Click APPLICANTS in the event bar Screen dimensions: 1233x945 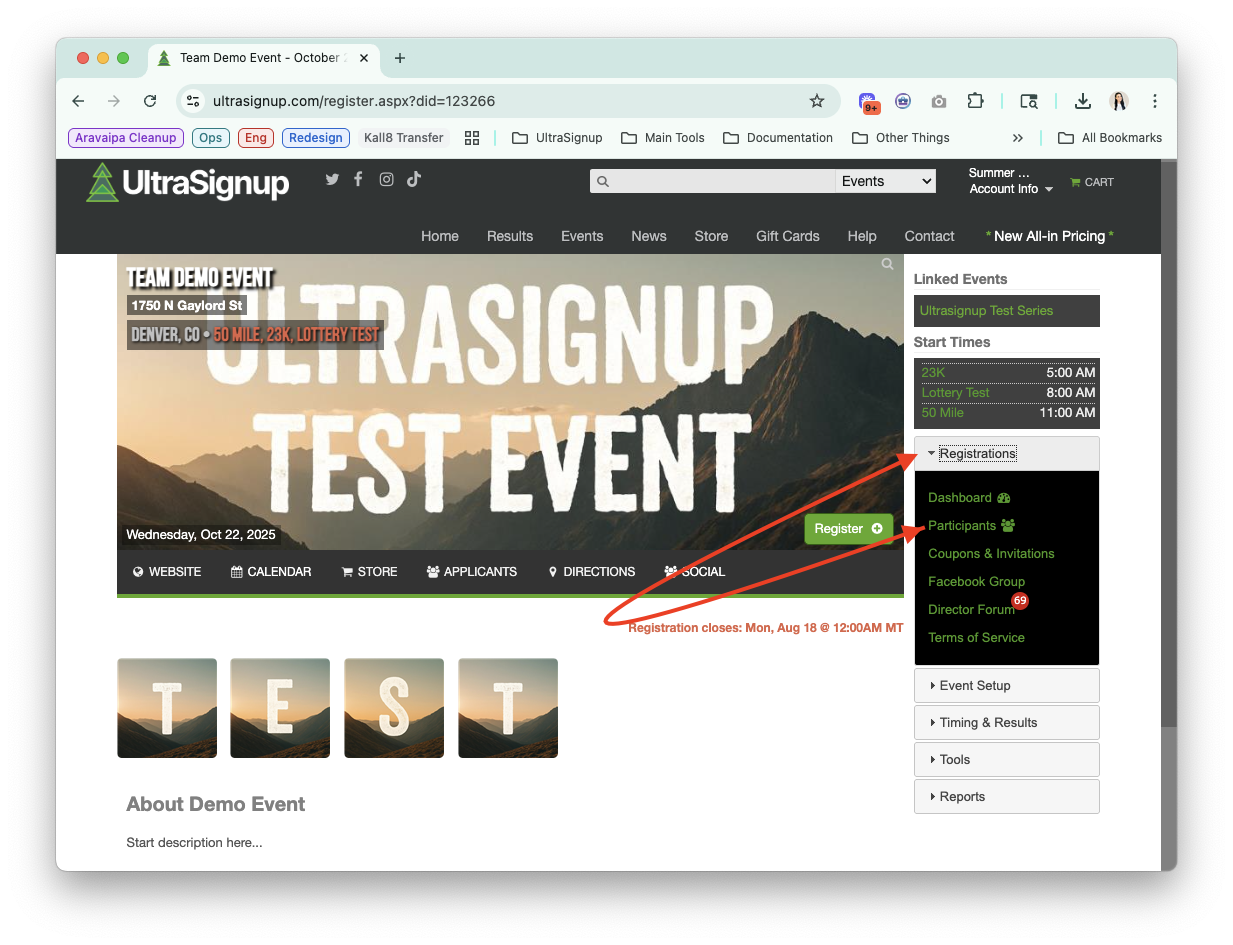tap(472, 572)
